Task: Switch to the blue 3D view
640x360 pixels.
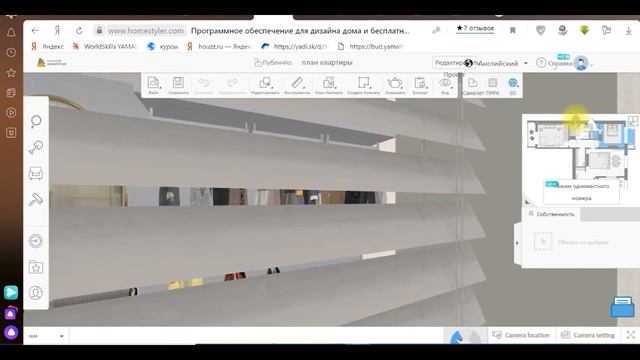Action: pyautogui.click(x=513, y=85)
